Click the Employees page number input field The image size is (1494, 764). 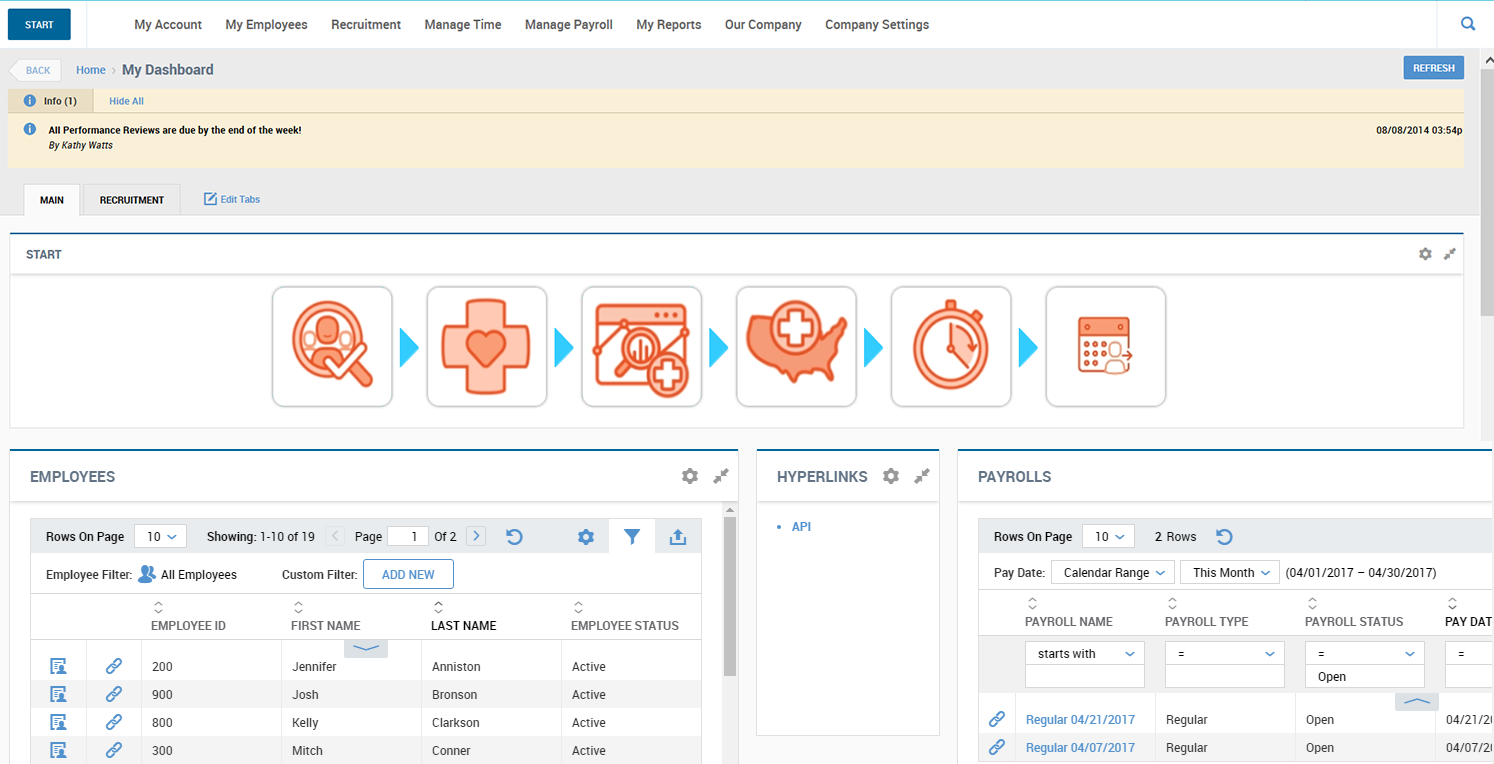(x=408, y=536)
